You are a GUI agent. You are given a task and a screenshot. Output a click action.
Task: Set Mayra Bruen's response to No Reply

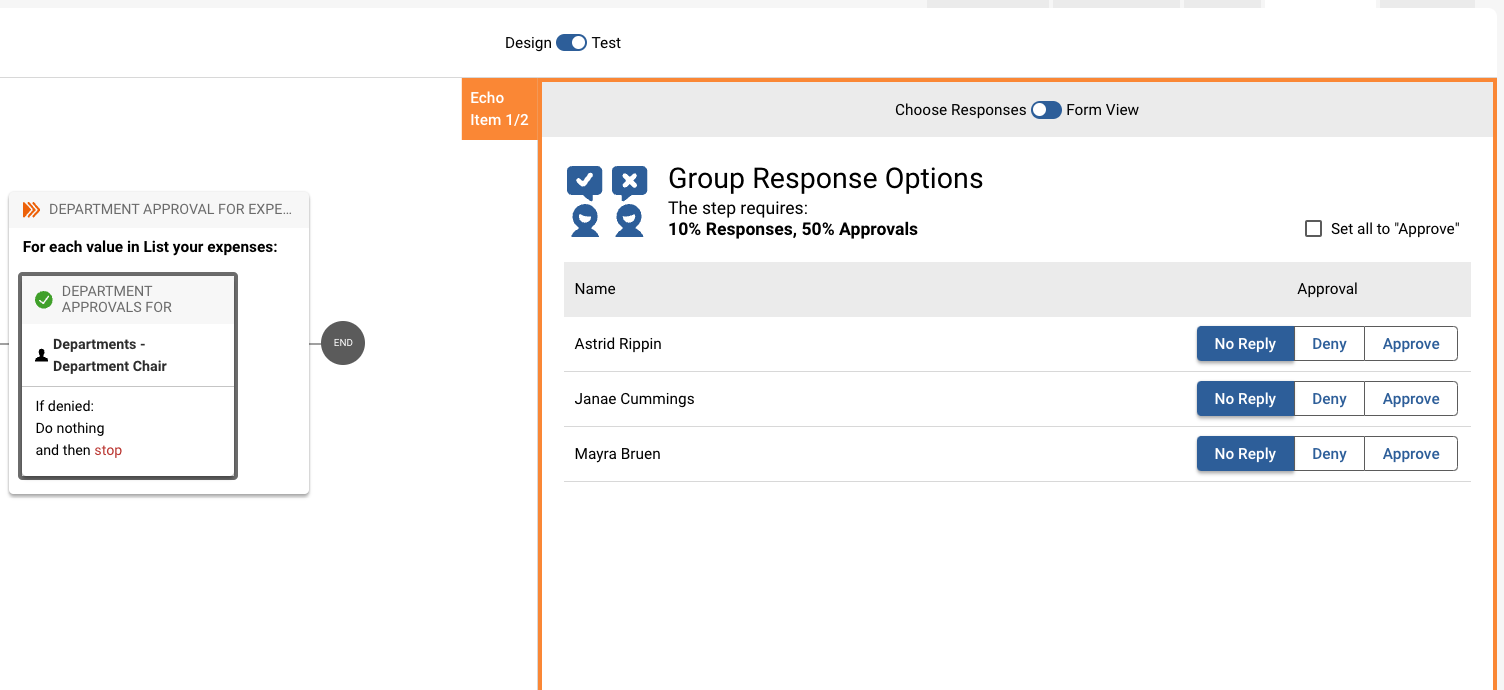click(x=1245, y=453)
